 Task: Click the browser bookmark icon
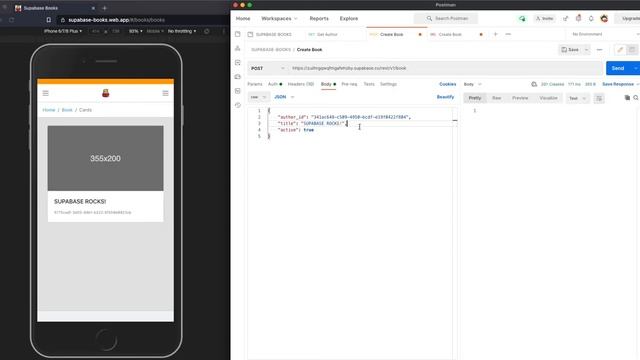(x=49, y=20)
